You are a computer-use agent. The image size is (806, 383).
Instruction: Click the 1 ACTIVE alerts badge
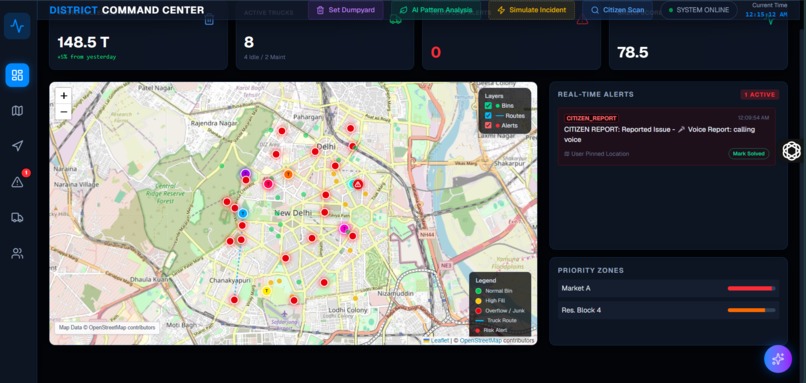(x=760, y=95)
